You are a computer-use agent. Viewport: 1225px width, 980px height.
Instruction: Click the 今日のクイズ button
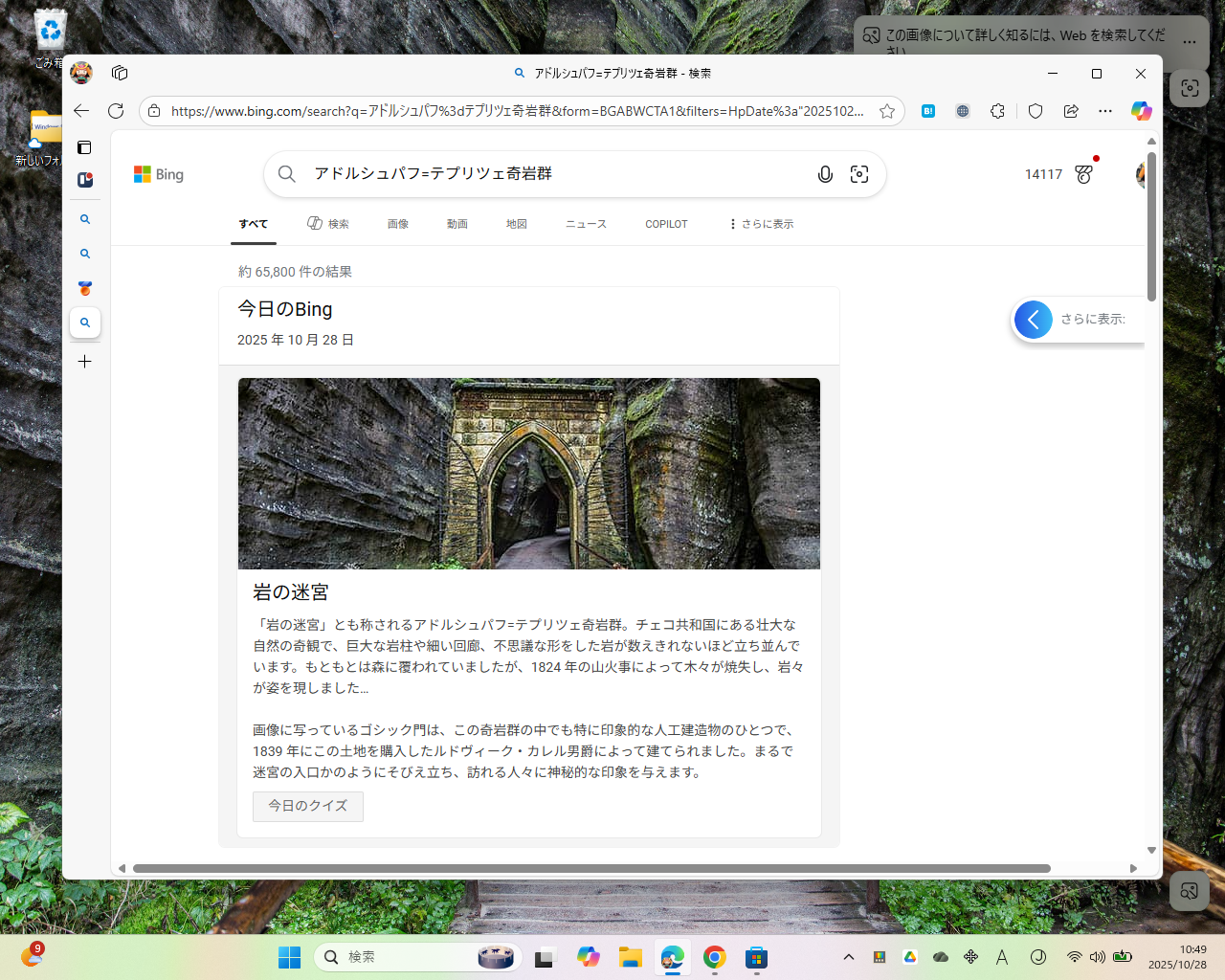[307, 806]
